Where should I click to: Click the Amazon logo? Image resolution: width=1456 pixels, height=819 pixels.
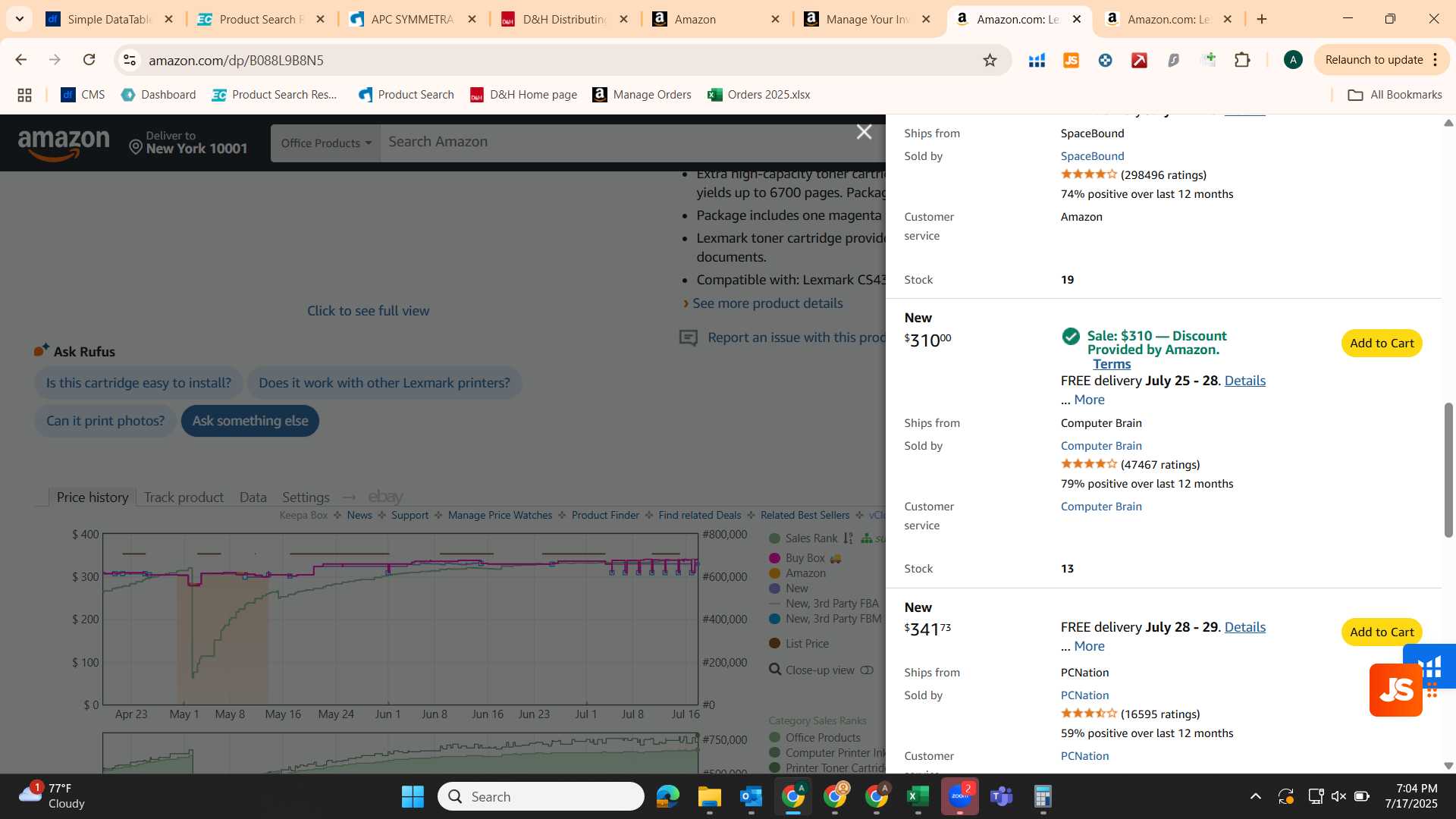(x=64, y=144)
